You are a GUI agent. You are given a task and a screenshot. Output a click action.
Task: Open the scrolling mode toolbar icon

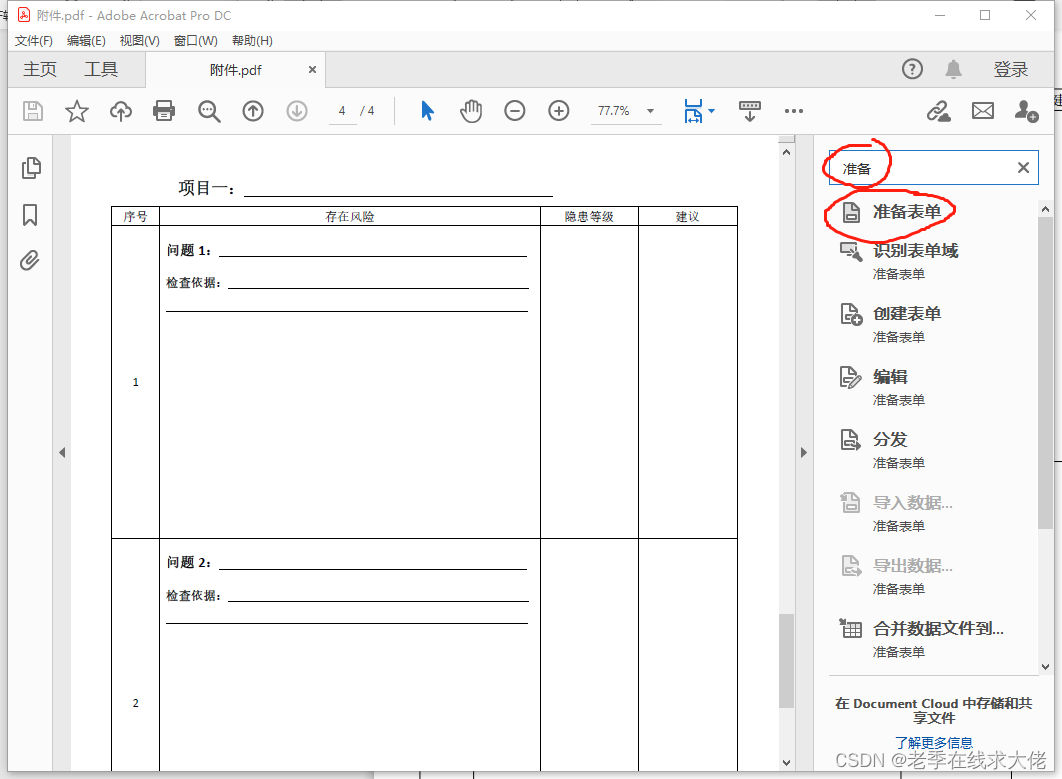click(750, 111)
